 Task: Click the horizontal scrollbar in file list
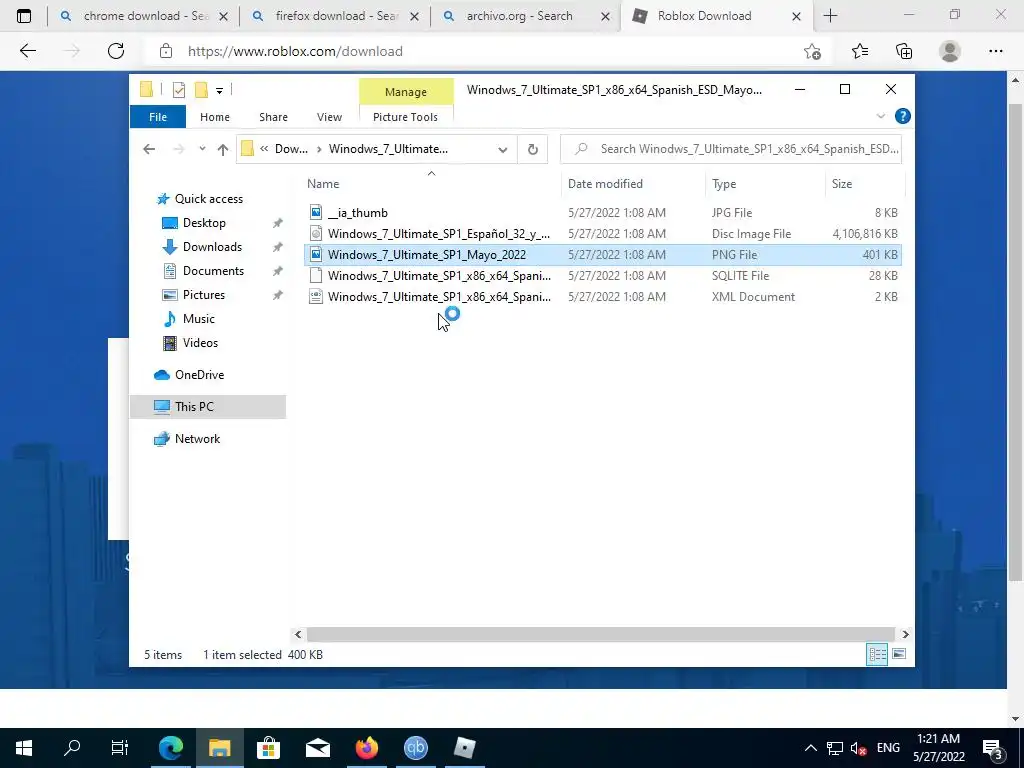point(600,634)
